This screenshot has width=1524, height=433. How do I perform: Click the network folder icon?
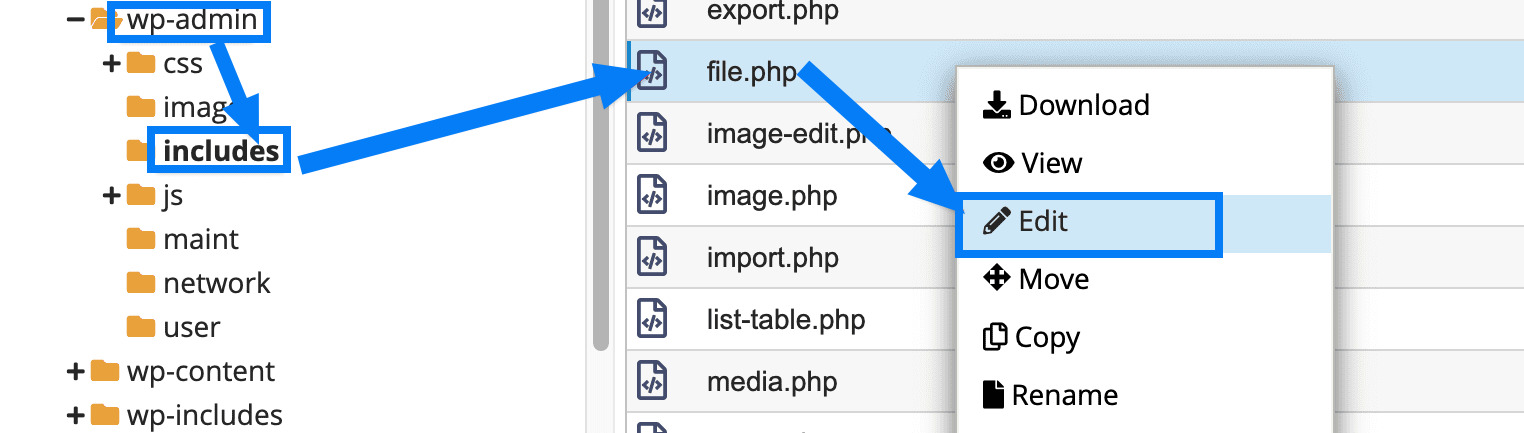[140, 284]
